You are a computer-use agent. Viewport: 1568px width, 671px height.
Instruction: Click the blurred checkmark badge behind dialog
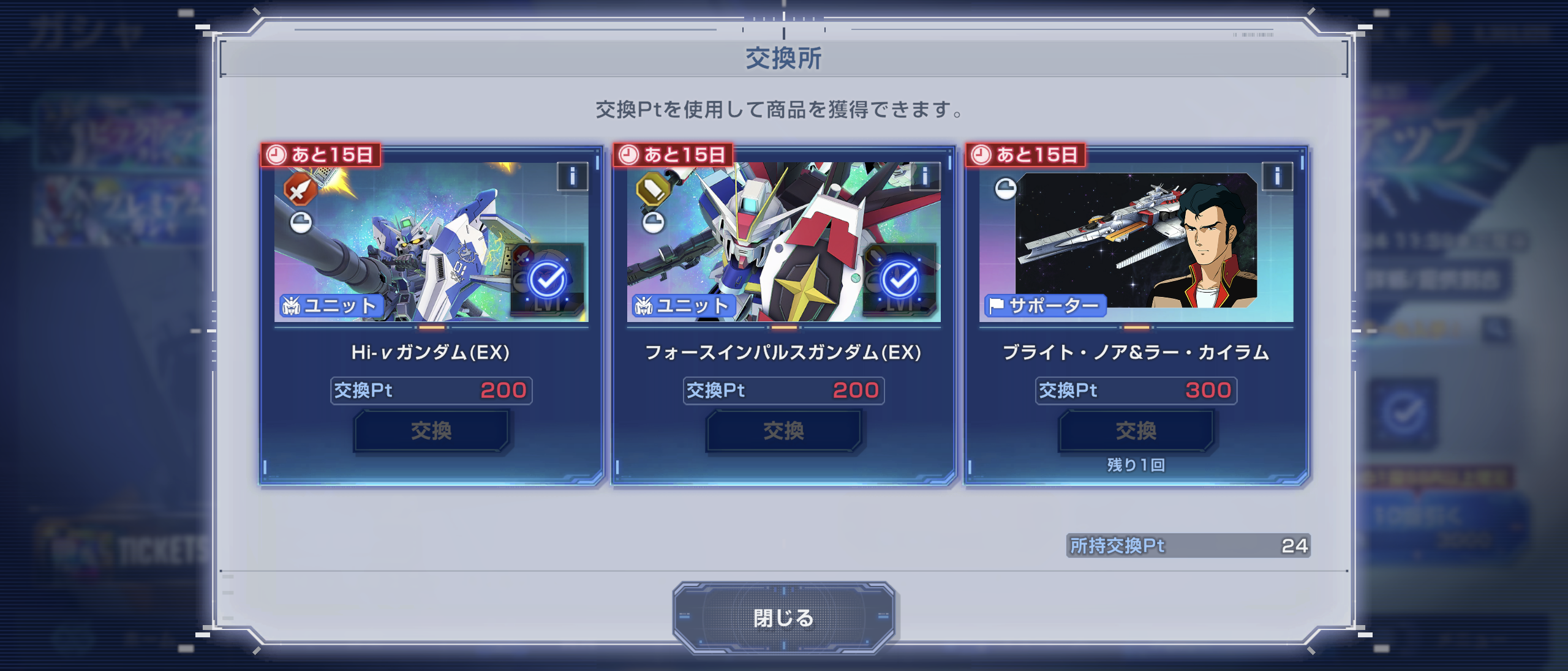pos(1403,411)
